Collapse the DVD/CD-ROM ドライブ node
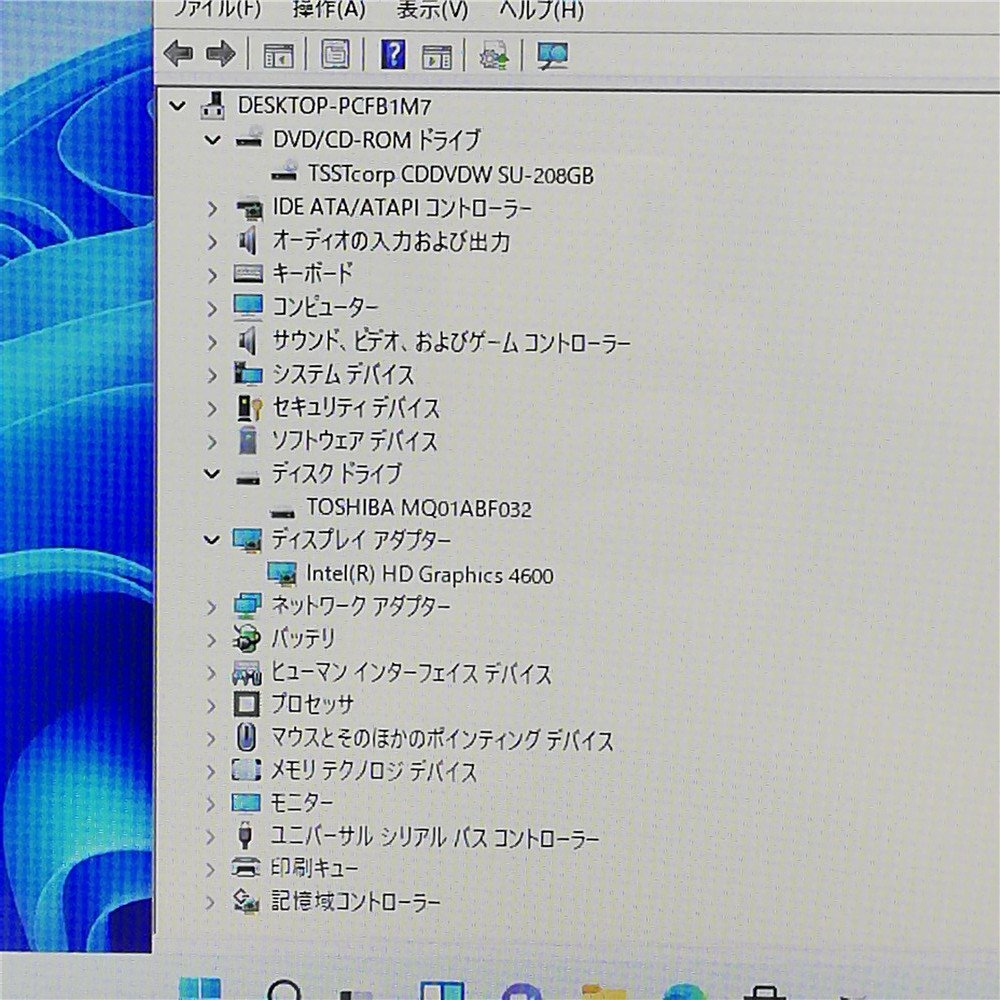Screen dimensions: 1000x1000 pyautogui.click(x=212, y=140)
